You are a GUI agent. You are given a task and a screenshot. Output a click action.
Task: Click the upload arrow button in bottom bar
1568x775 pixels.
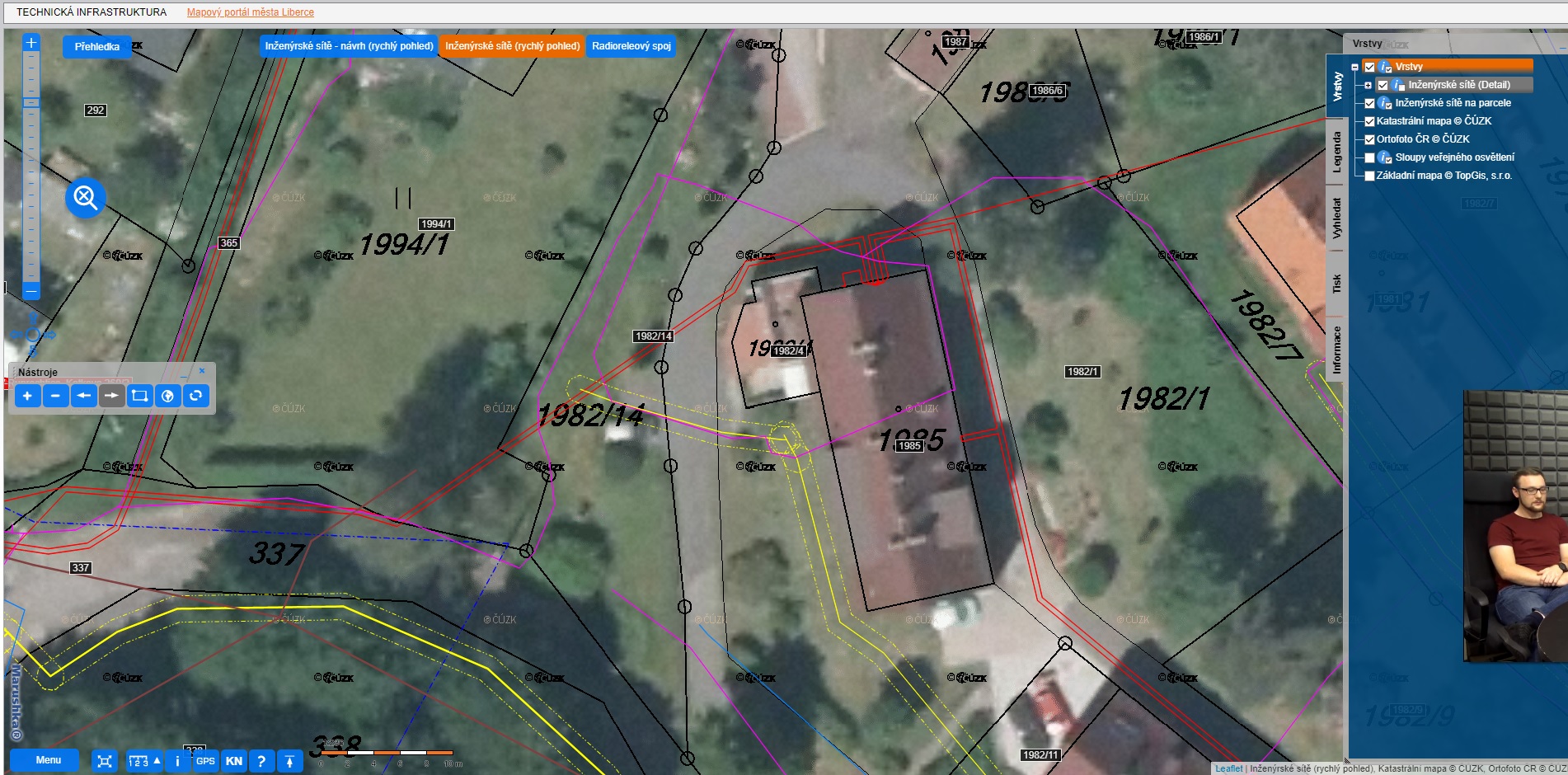point(289,761)
